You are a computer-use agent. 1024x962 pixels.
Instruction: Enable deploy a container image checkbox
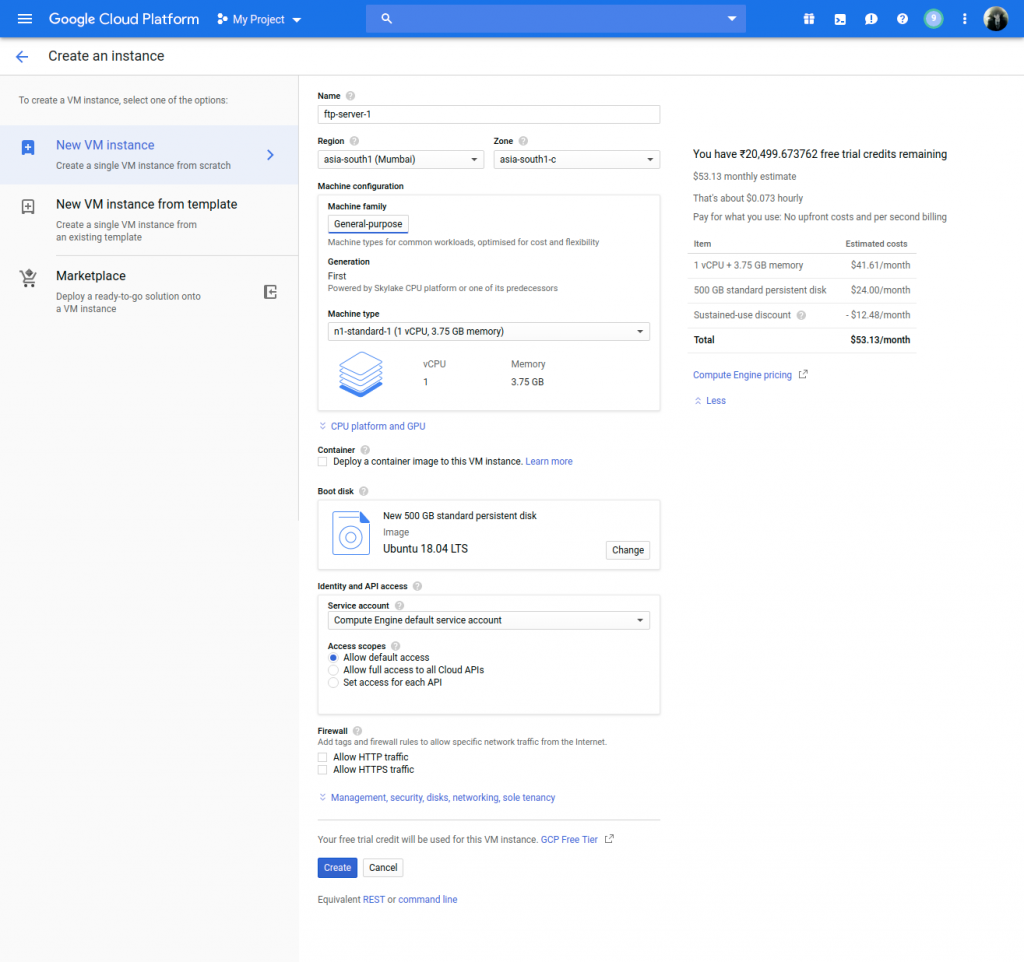coord(323,462)
